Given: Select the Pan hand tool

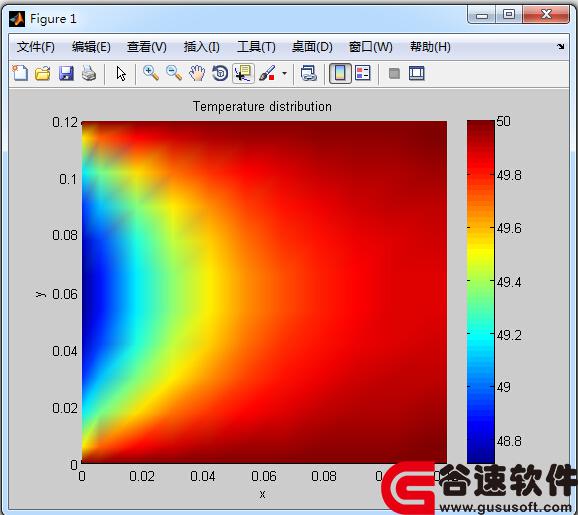Looking at the screenshot, I should [197, 73].
